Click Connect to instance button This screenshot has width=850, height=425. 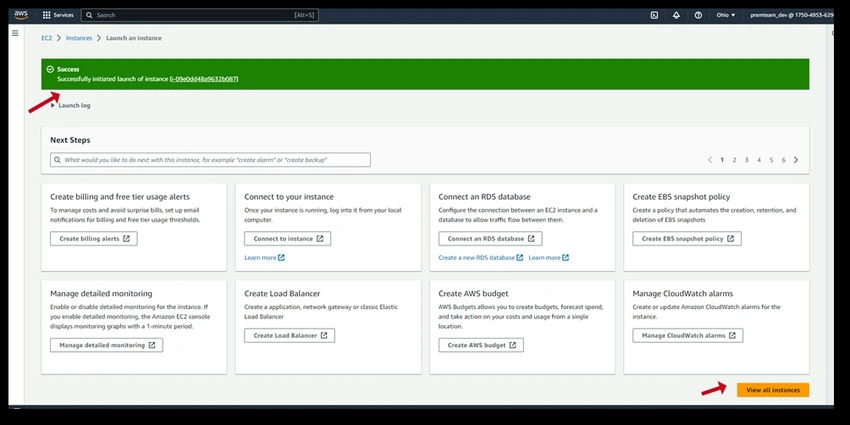tap(287, 239)
